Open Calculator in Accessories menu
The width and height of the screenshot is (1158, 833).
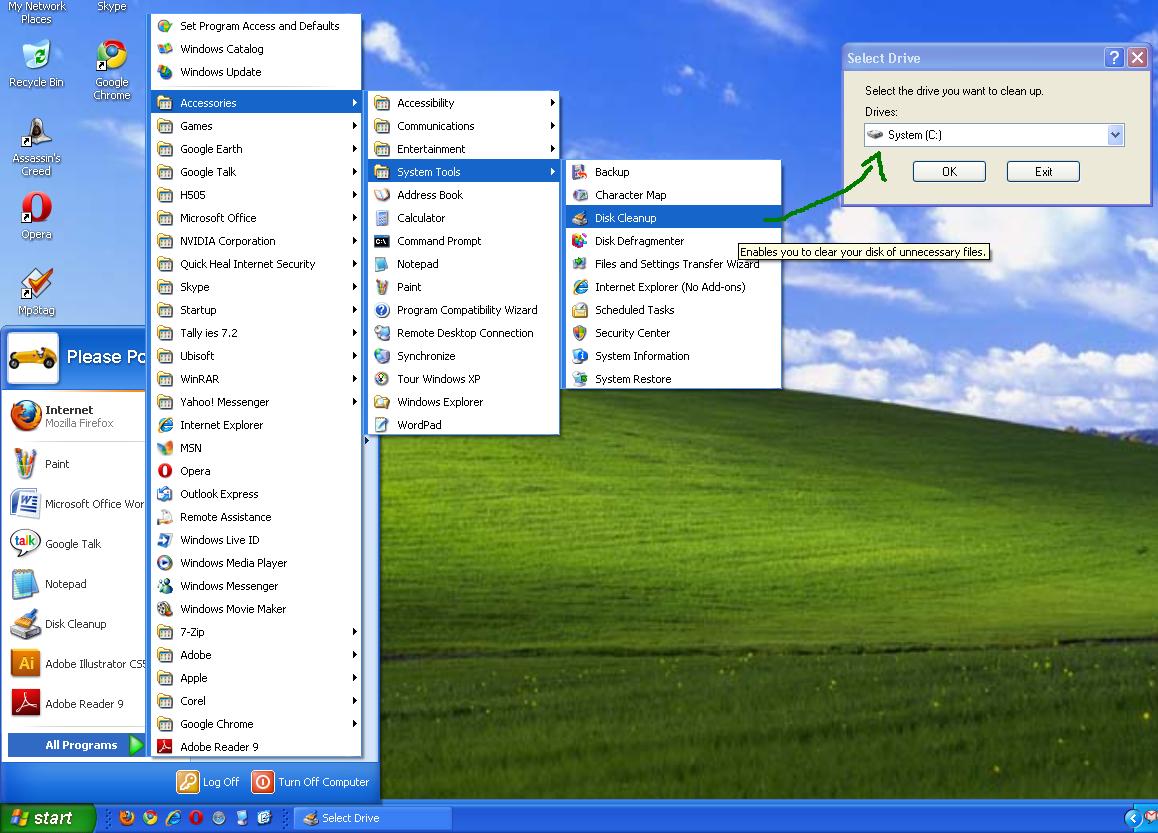coord(463,218)
